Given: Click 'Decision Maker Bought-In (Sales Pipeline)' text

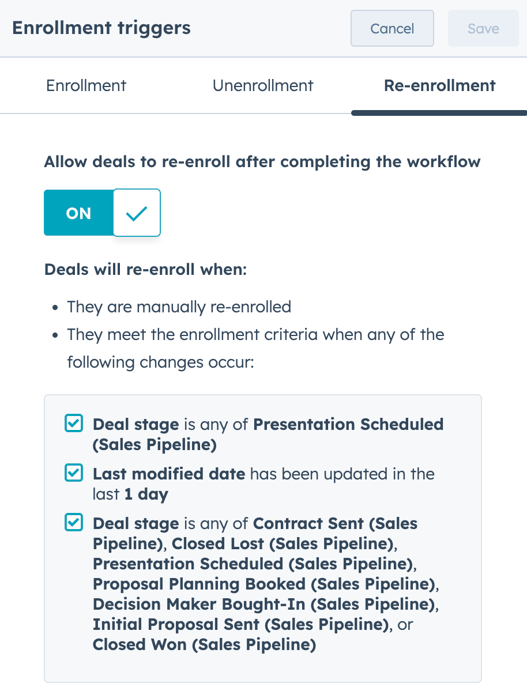Looking at the screenshot, I should 263,604.
